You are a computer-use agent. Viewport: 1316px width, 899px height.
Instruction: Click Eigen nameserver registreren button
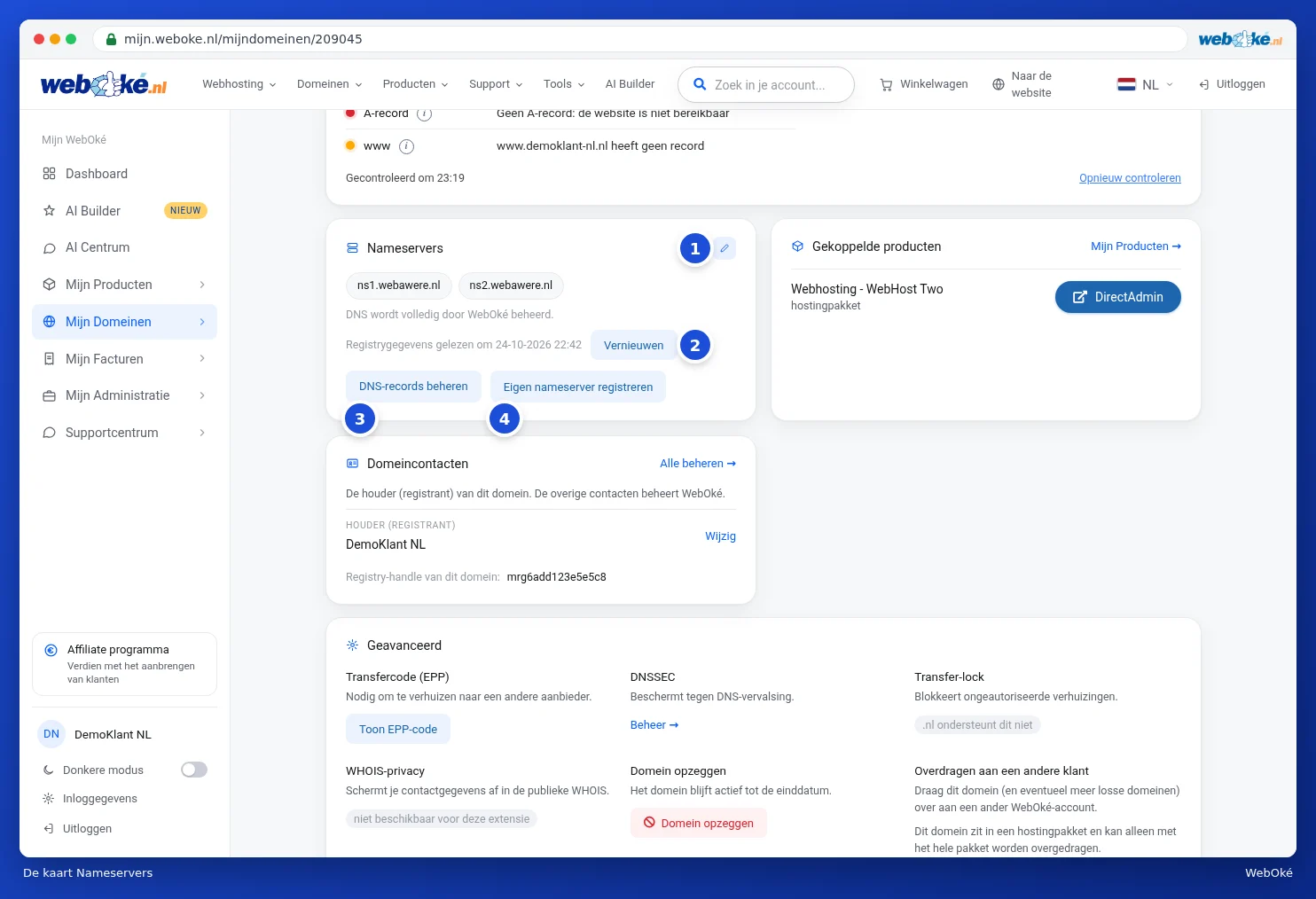pos(578,387)
